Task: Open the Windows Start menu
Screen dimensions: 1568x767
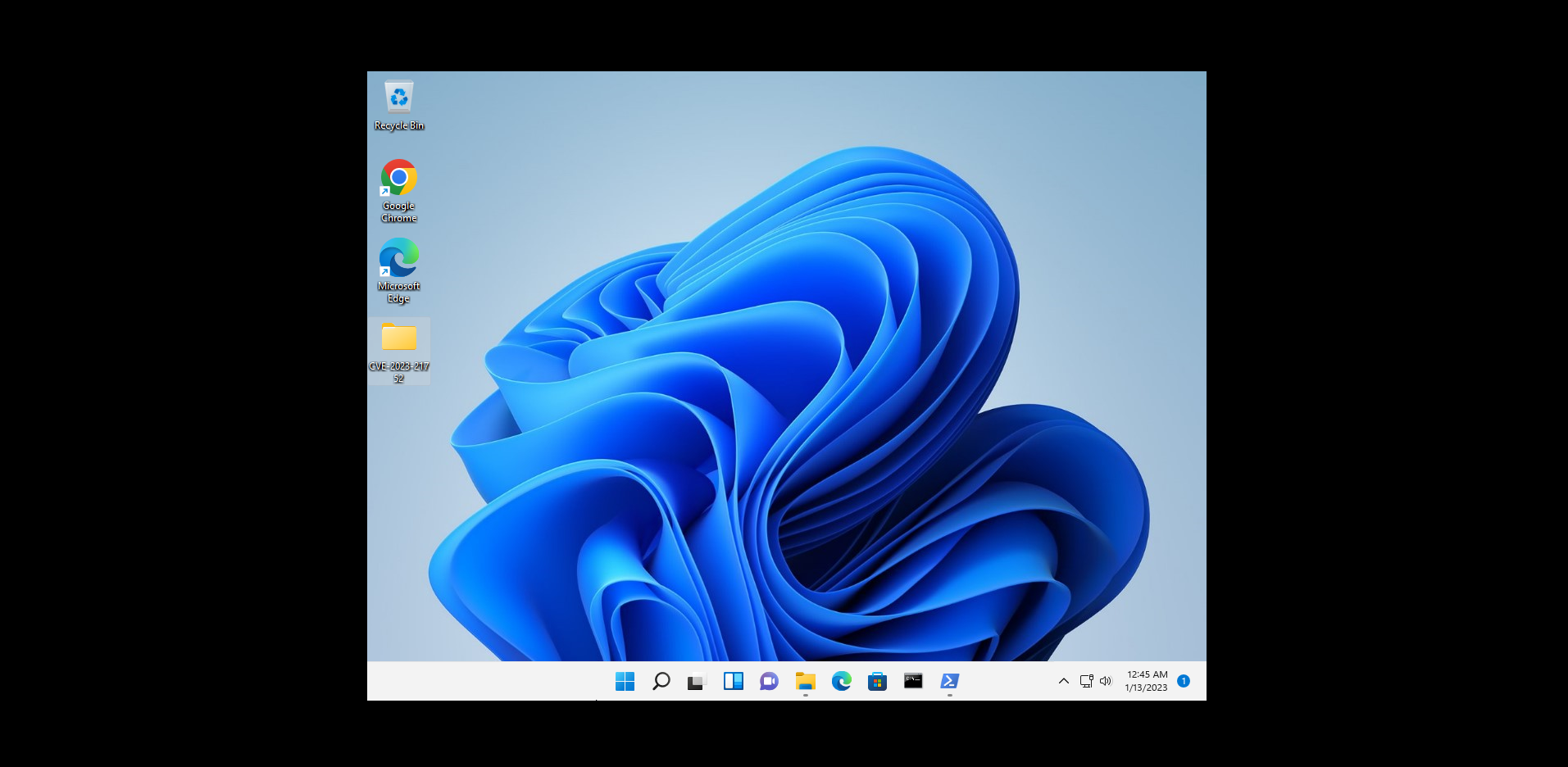Action: (x=625, y=681)
